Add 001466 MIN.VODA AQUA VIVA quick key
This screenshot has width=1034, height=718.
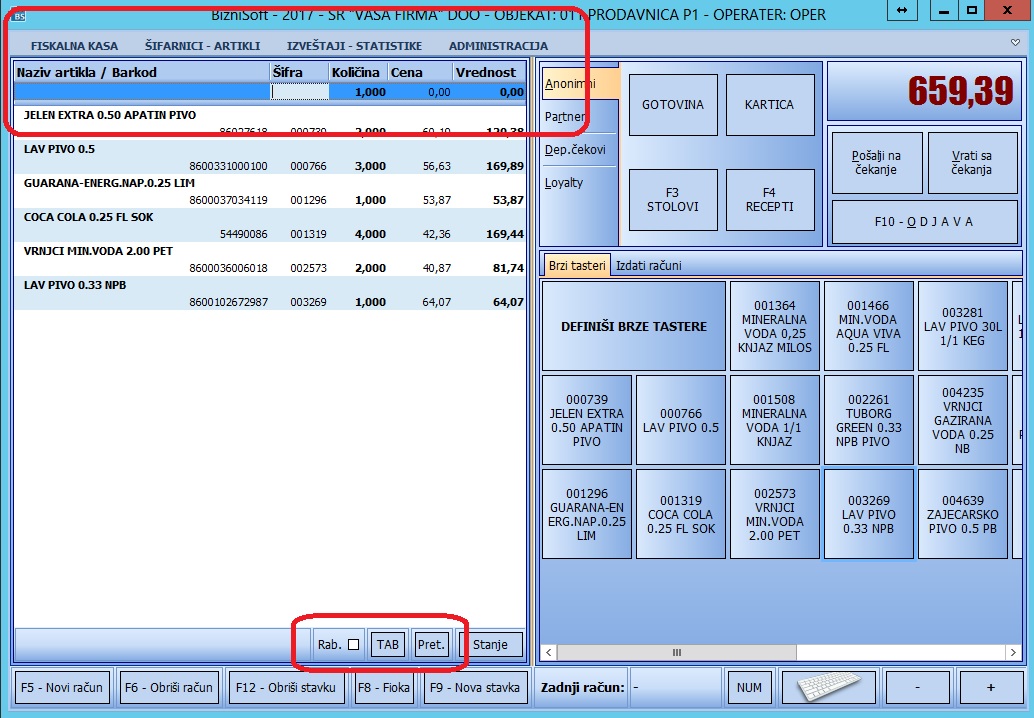point(868,326)
